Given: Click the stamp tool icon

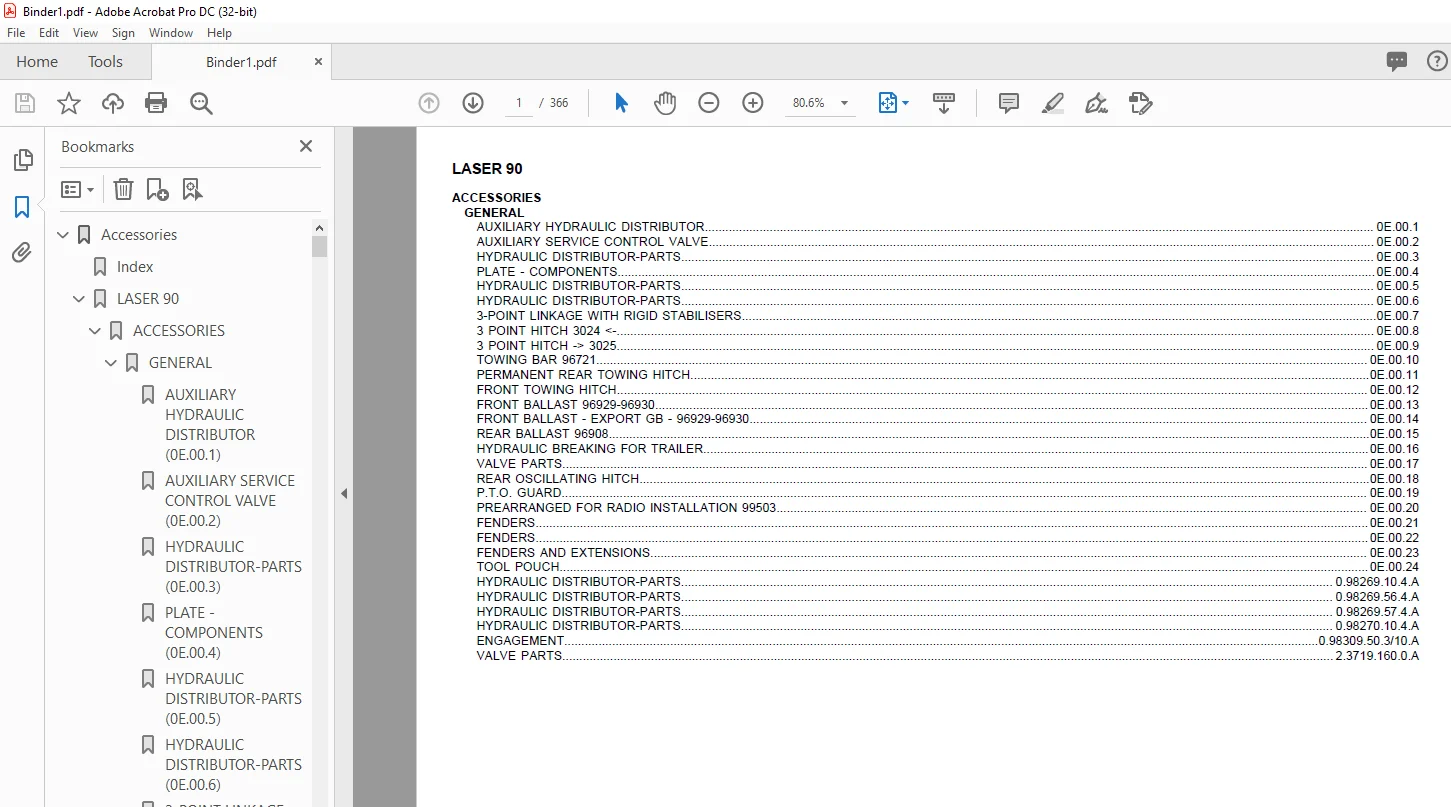Looking at the screenshot, I should coord(1141,103).
